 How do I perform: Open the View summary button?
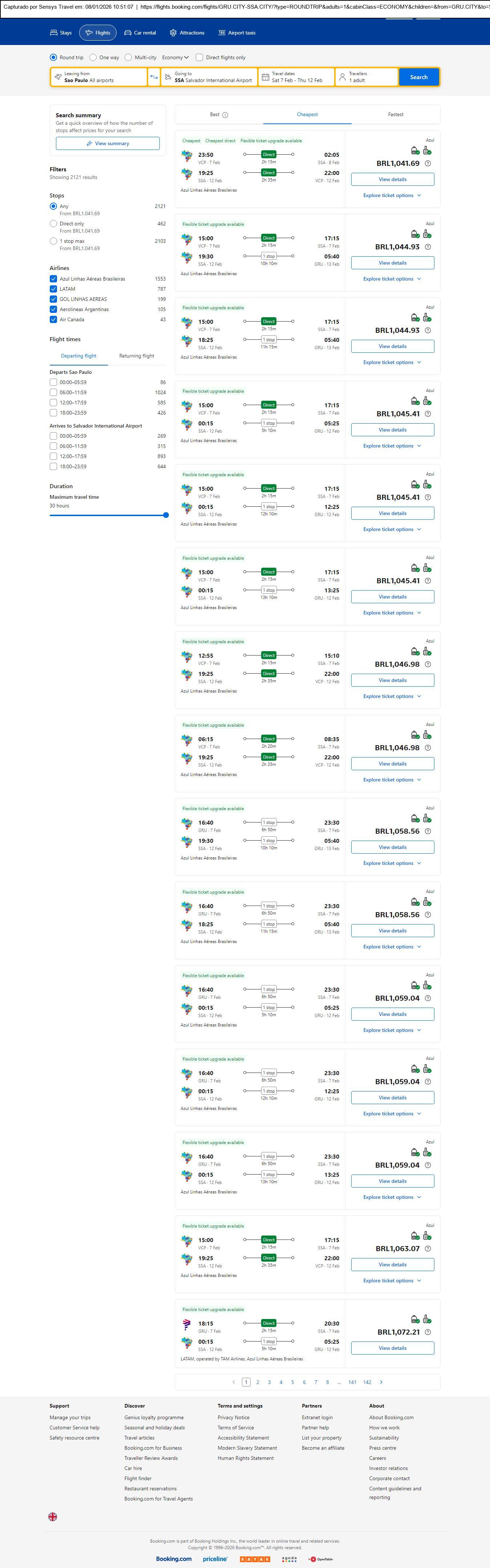[x=108, y=144]
